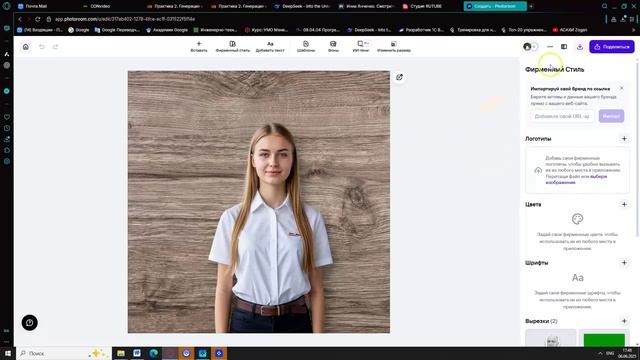Open the last bookmark with red icon
The width and height of the screenshot is (640, 360).
(570, 30)
